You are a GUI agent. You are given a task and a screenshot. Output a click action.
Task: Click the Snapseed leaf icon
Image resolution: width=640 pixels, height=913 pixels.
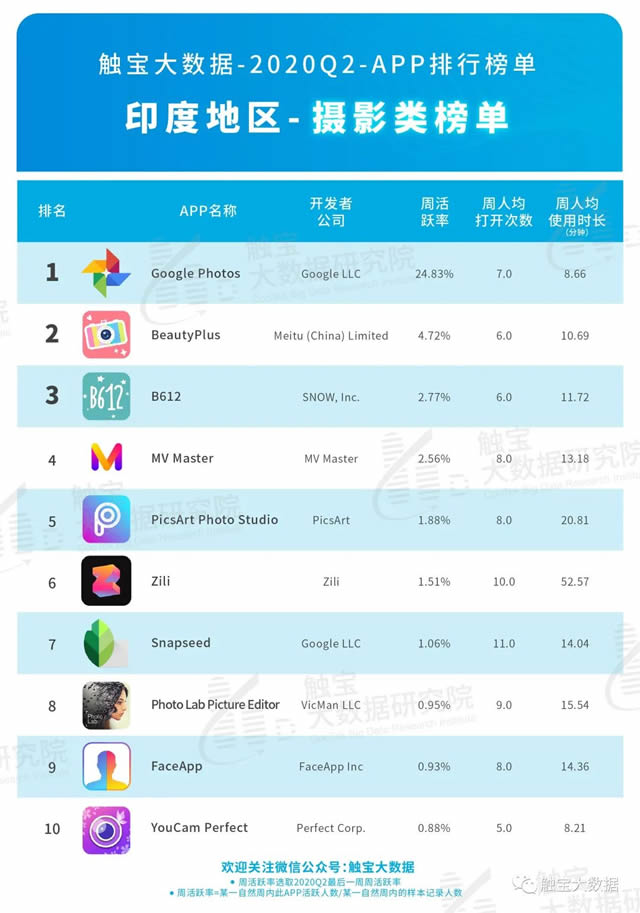pos(105,643)
